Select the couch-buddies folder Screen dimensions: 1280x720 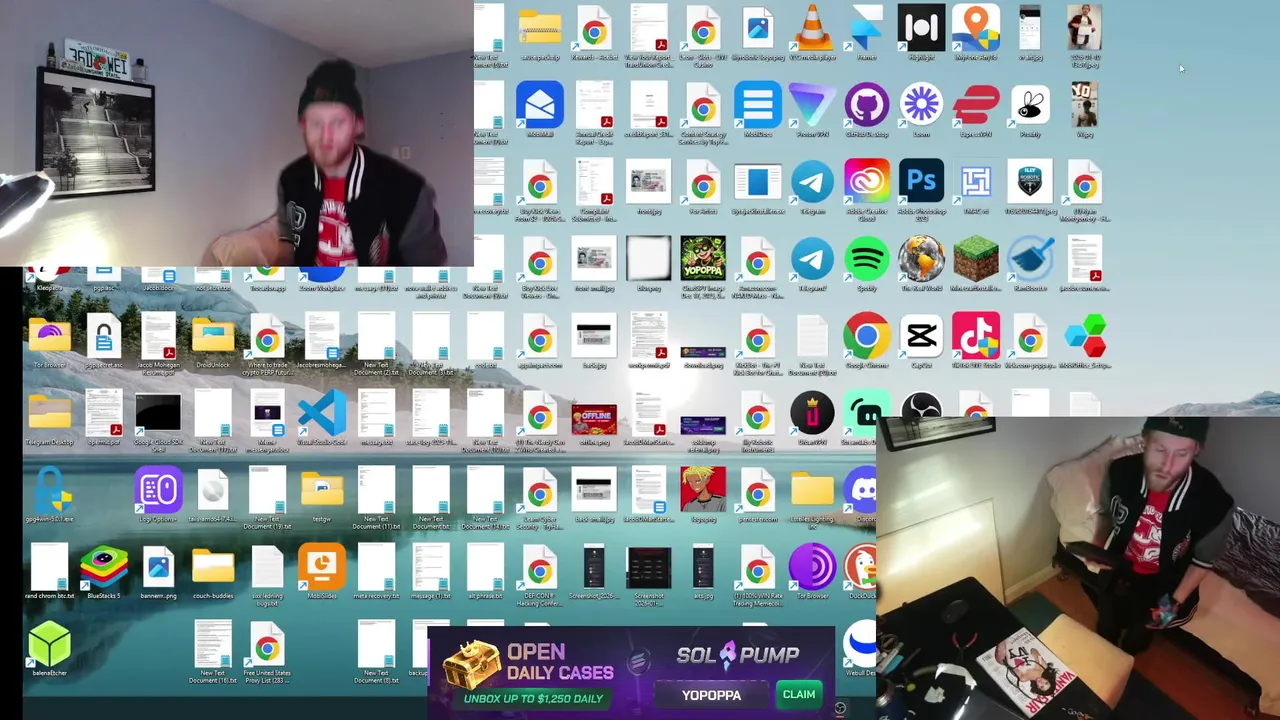tap(212, 568)
